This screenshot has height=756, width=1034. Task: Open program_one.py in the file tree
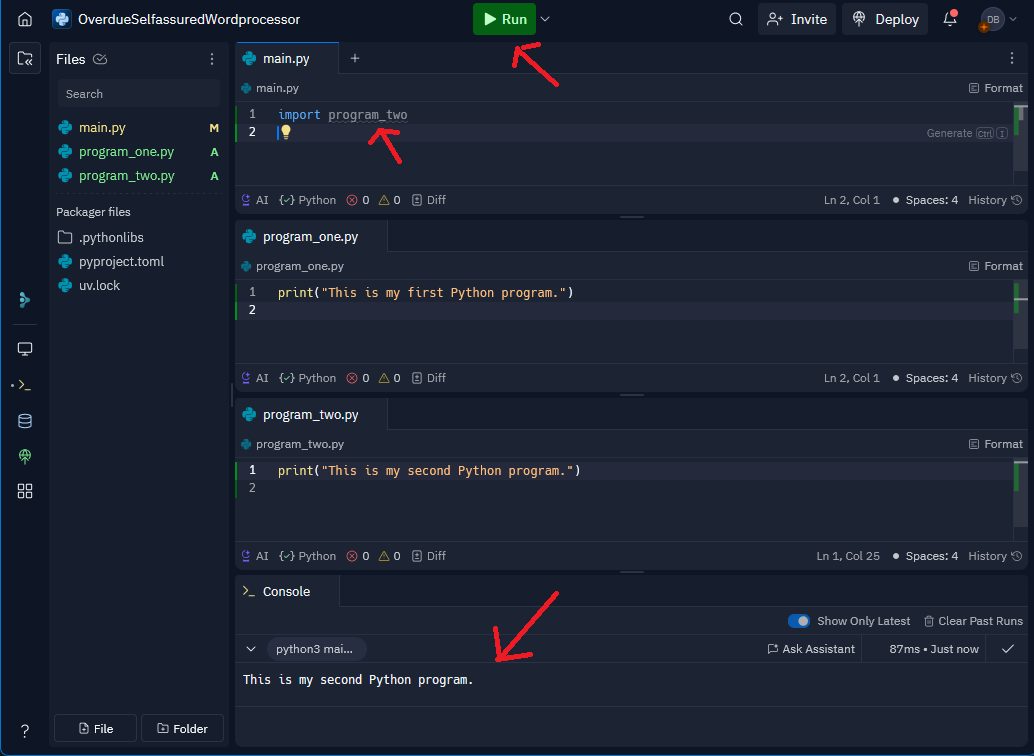[x=138, y=152]
